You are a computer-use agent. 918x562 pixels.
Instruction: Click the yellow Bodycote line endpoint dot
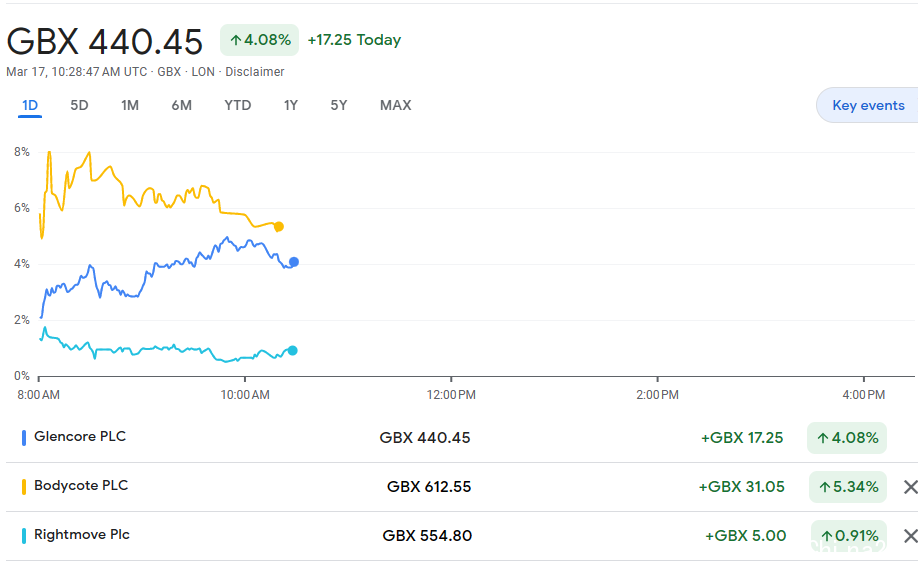[x=279, y=227]
